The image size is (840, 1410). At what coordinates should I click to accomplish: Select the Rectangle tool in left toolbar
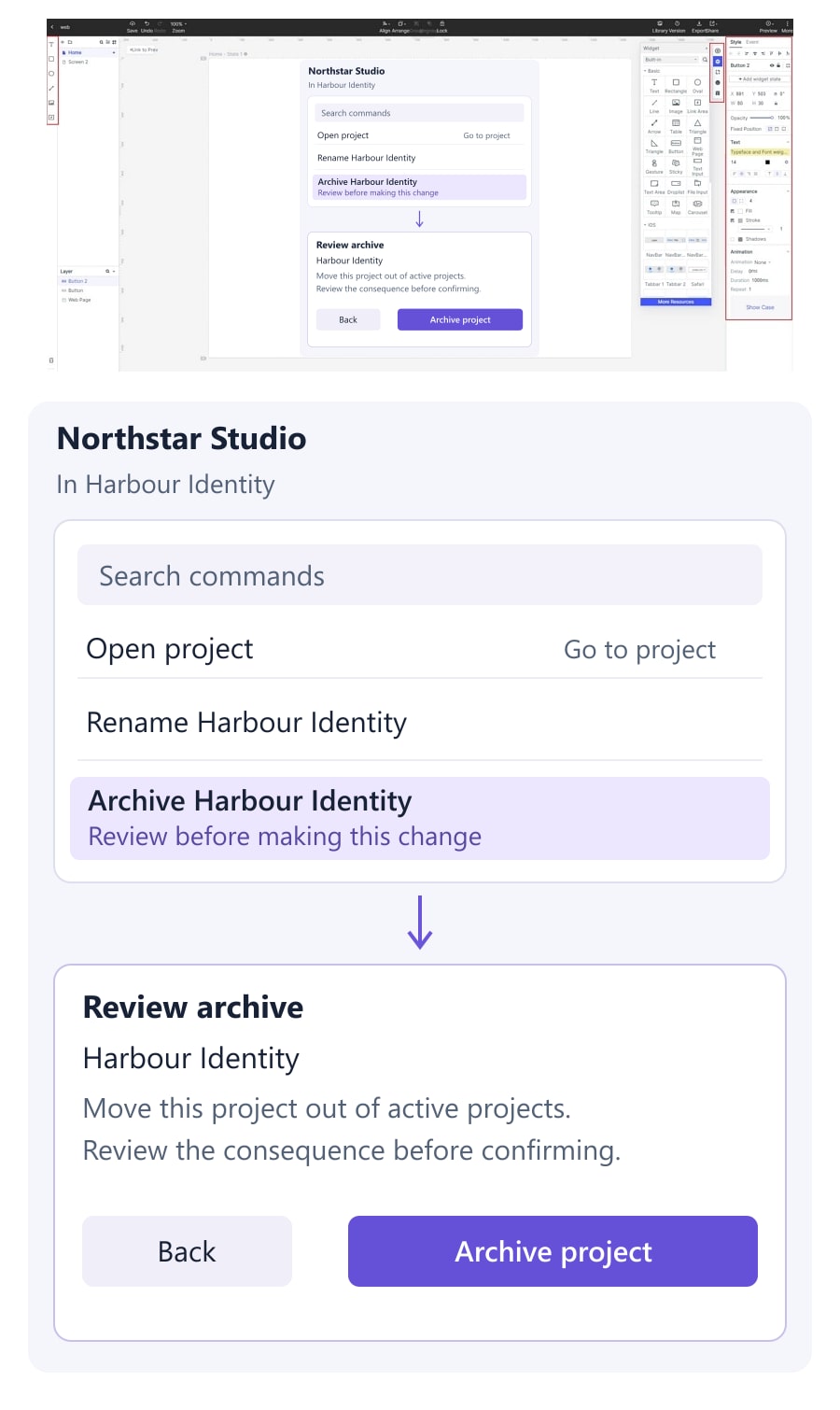point(51,59)
